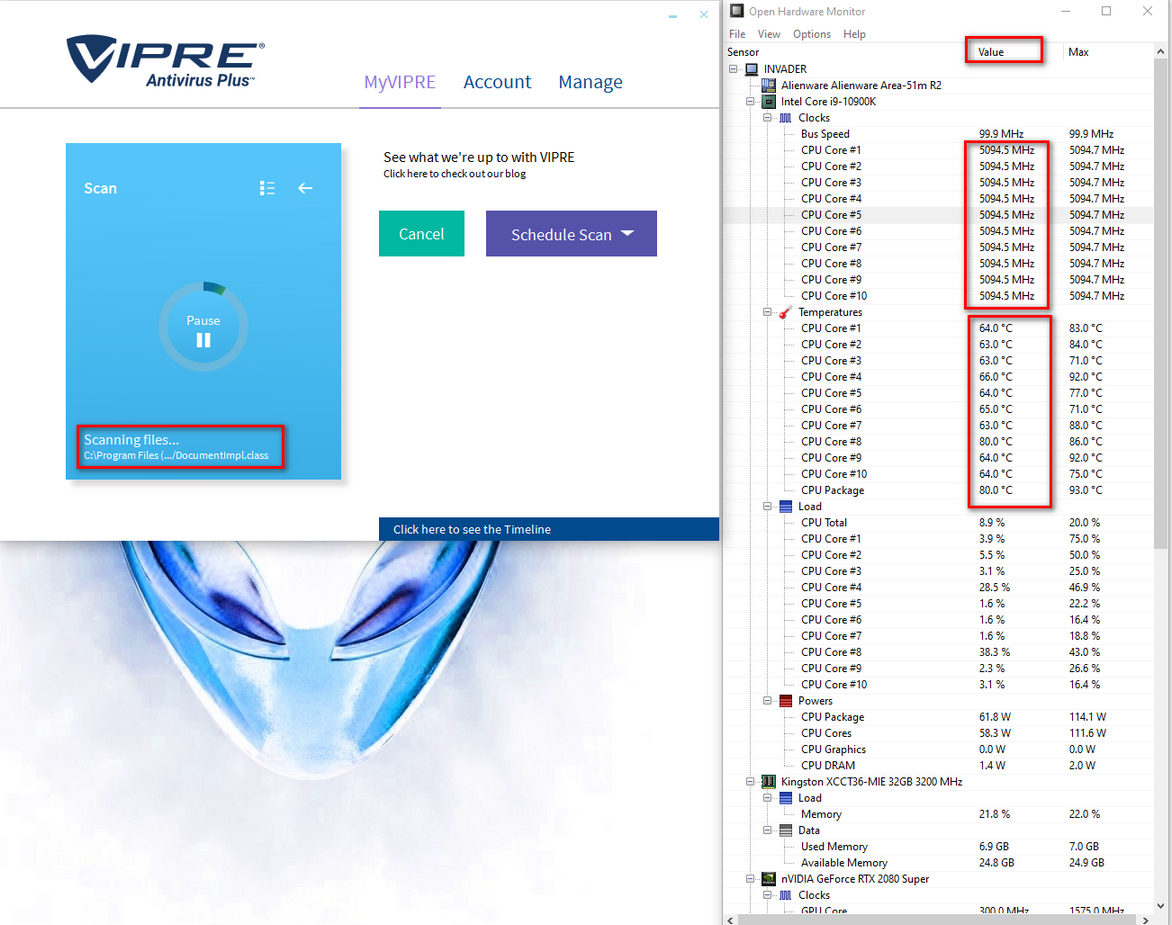
Task: Collapse the CPU Clocks group
Action: click(x=767, y=118)
